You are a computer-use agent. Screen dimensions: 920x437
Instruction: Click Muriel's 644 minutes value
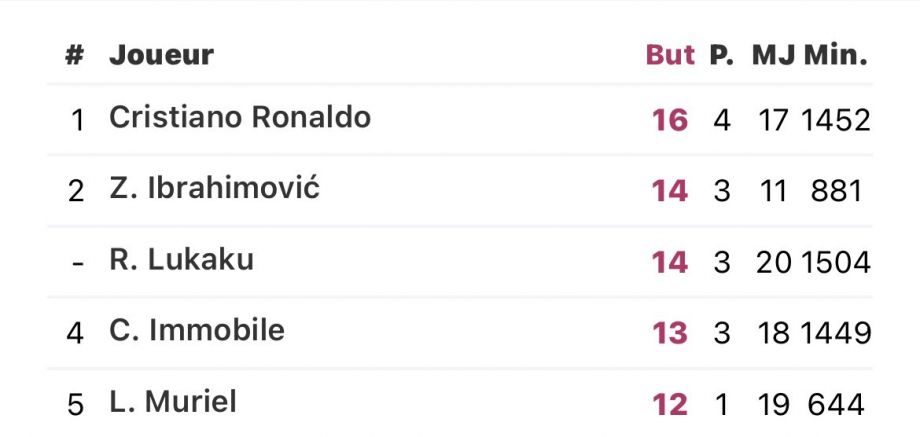pyautogui.click(x=837, y=405)
